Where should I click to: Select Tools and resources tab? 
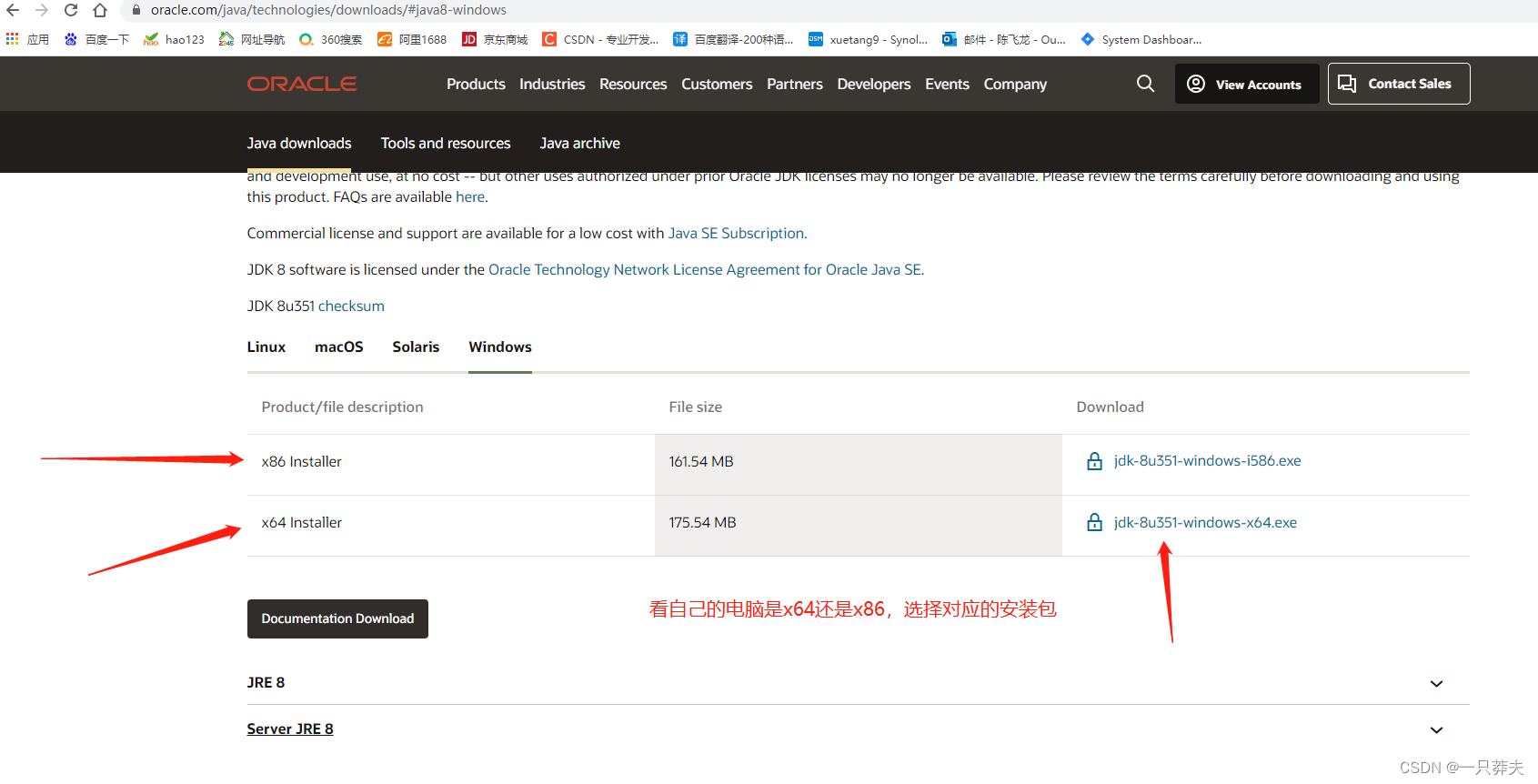446,143
